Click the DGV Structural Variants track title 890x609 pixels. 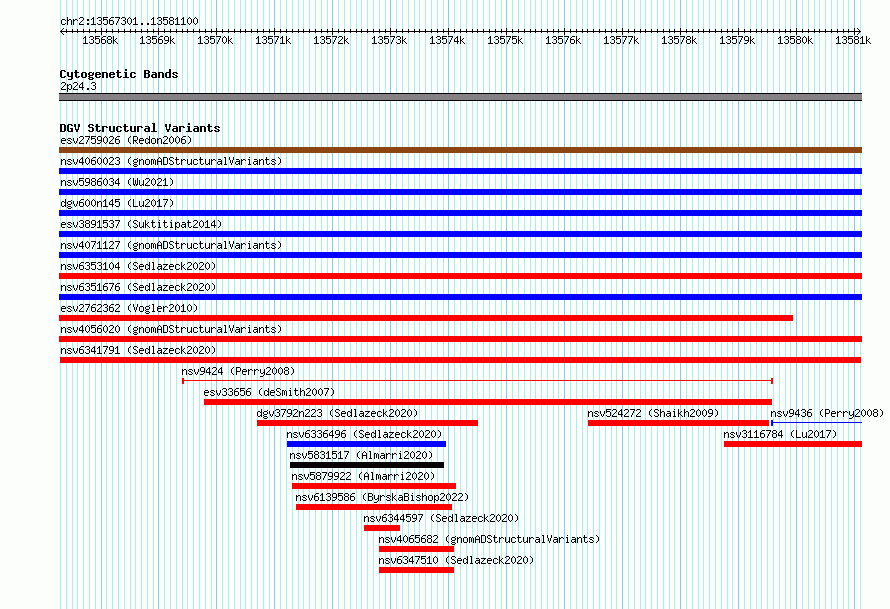pos(140,128)
